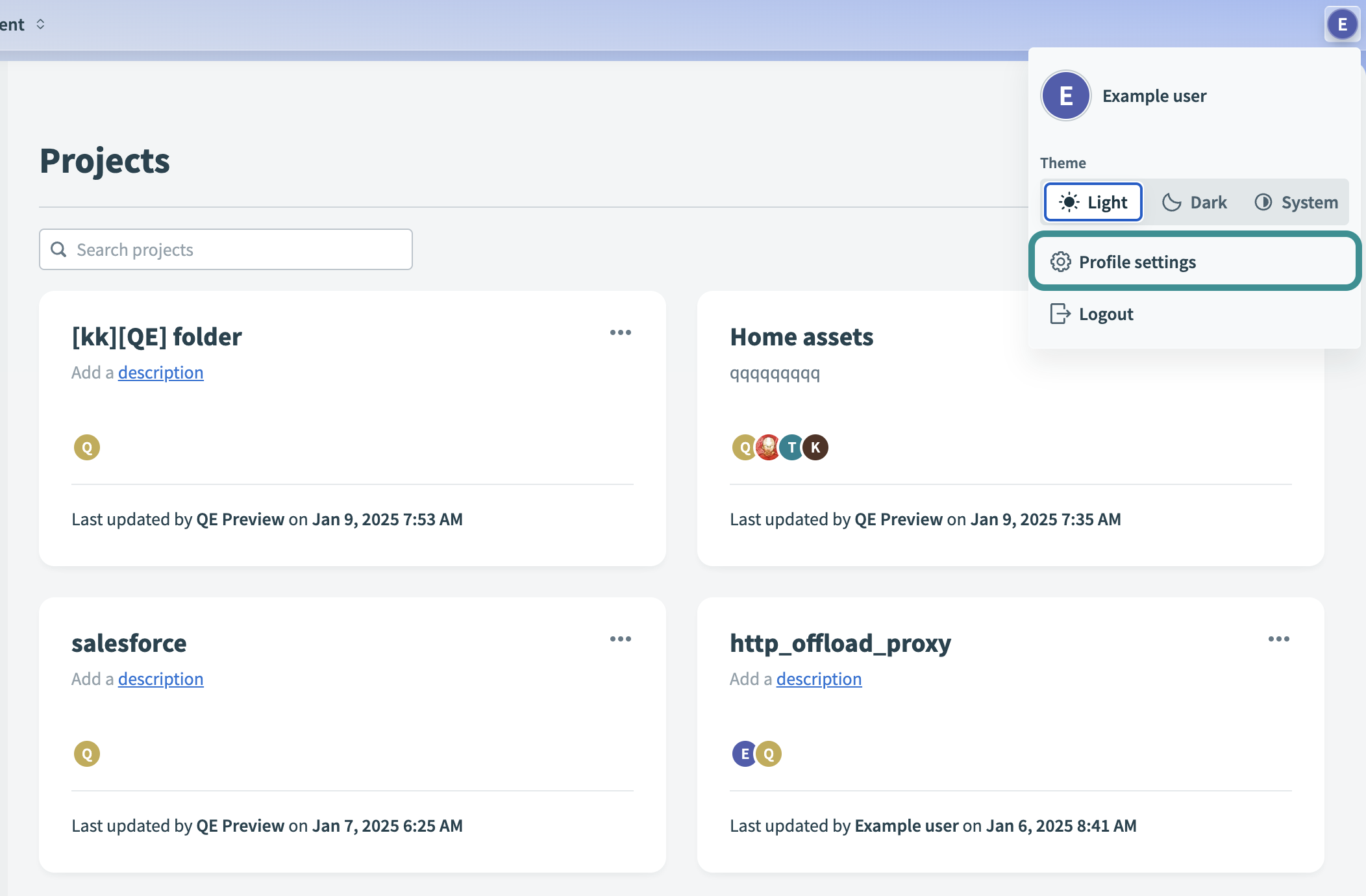Screen dimensions: 1366x896
Task: Click the T member avatar on Home assets
Action: pos(791,447)
